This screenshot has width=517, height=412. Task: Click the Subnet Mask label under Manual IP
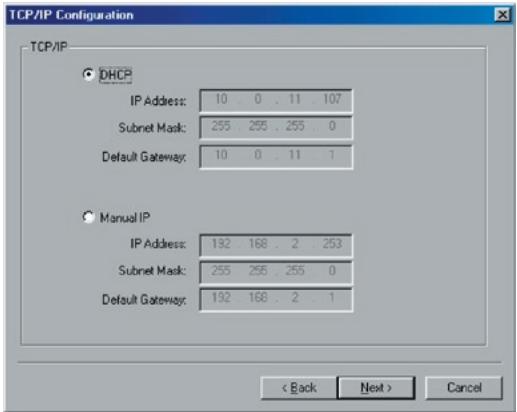[152, 270]
